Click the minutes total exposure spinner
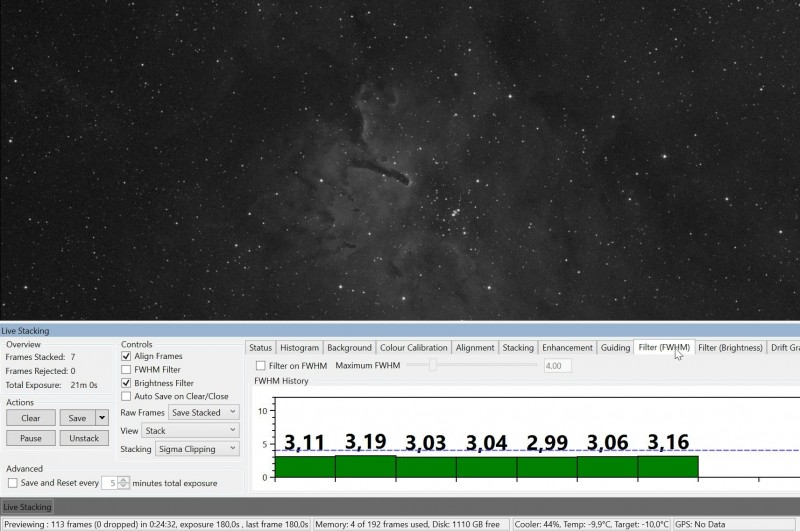 [x=123, y=483]
